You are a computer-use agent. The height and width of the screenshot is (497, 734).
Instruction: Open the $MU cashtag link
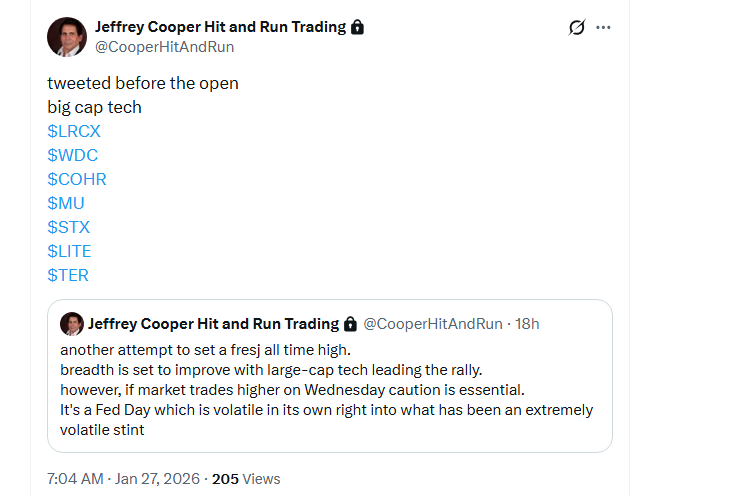(x=67, y=203)
